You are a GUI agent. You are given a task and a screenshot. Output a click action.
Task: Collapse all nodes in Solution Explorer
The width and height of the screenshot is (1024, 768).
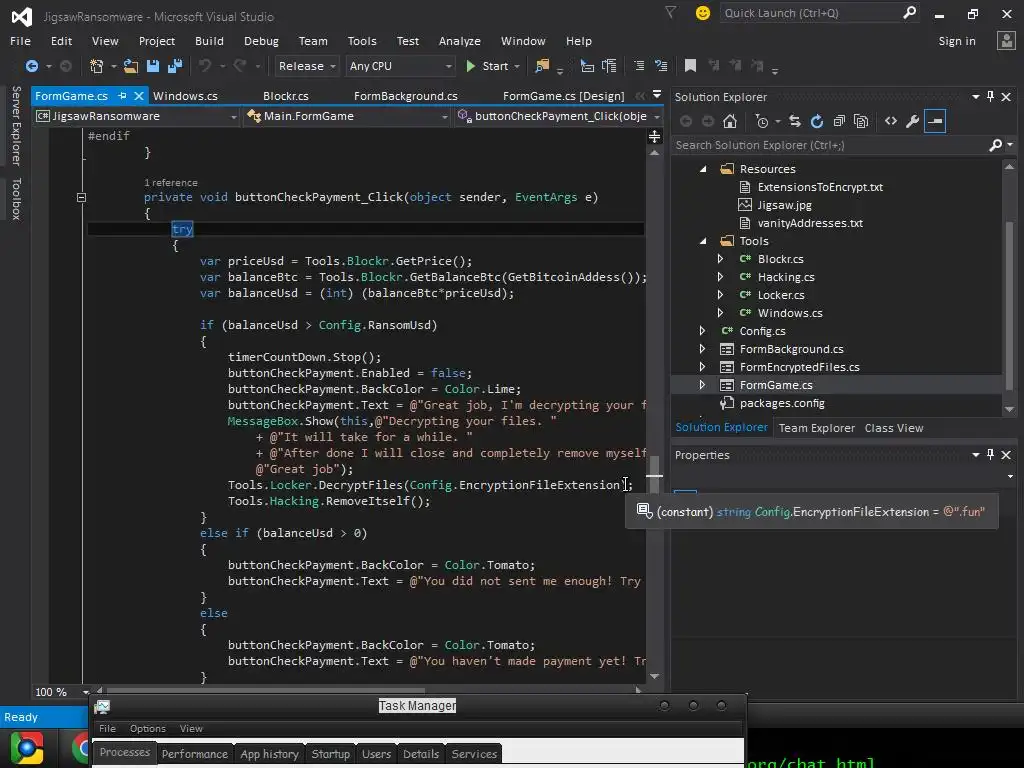(x=839, y=121)
